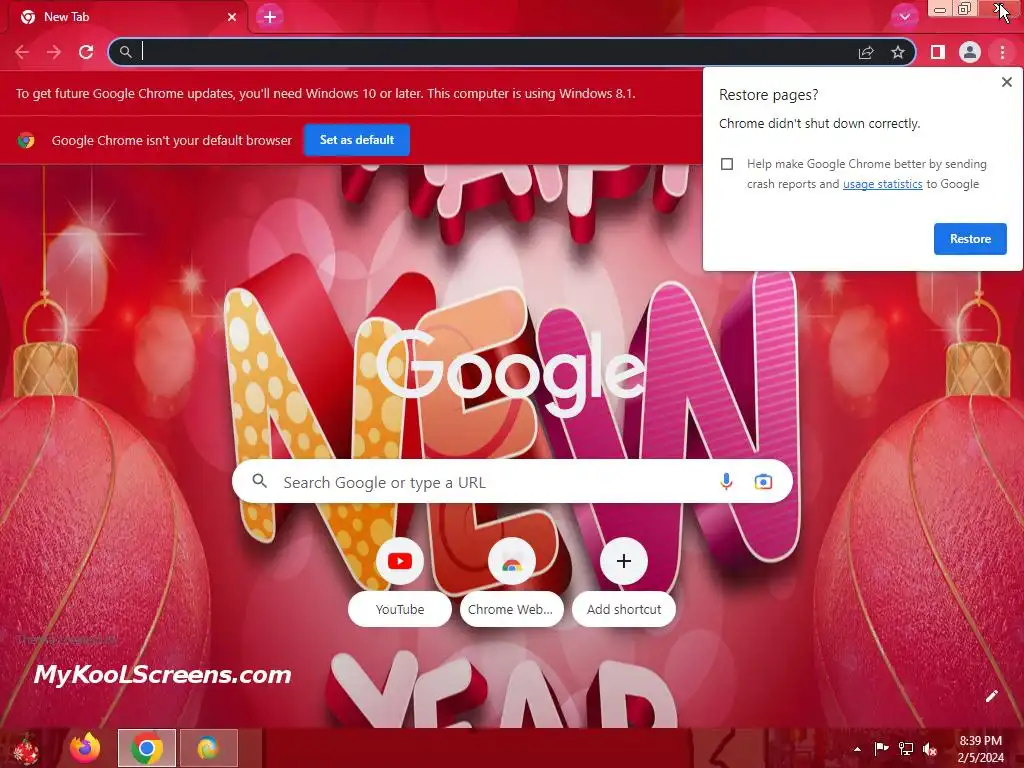1024x768 pixels.
Task: Open the YouTube shortcut
Action: tap(400, 581)
